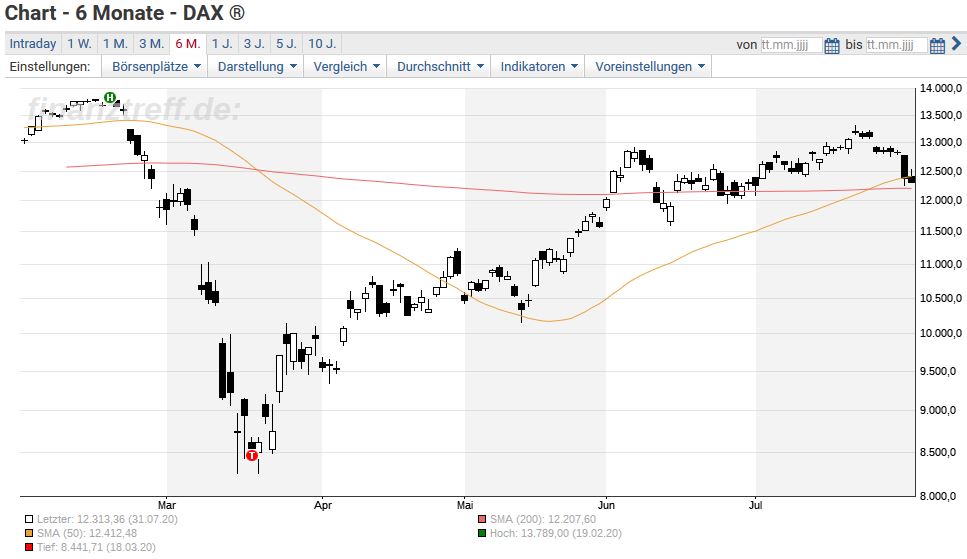Click the 13.000,0 y-axis value
Viewport: 967px width, 559px height.
pyautogui.click(x=940, y=142)
